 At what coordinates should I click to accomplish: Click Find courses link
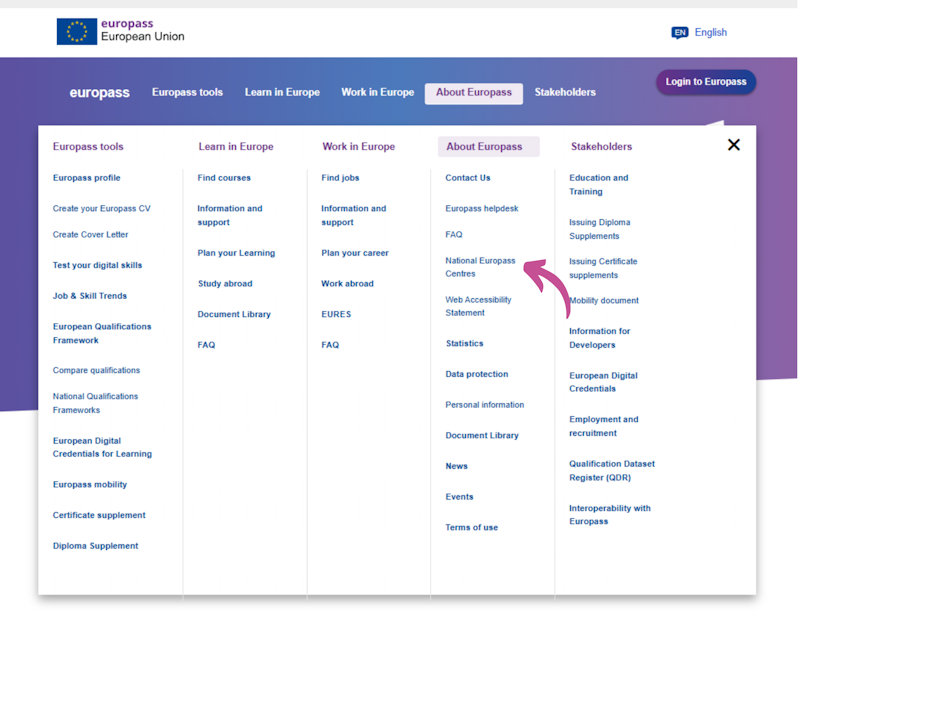(224, 178)
